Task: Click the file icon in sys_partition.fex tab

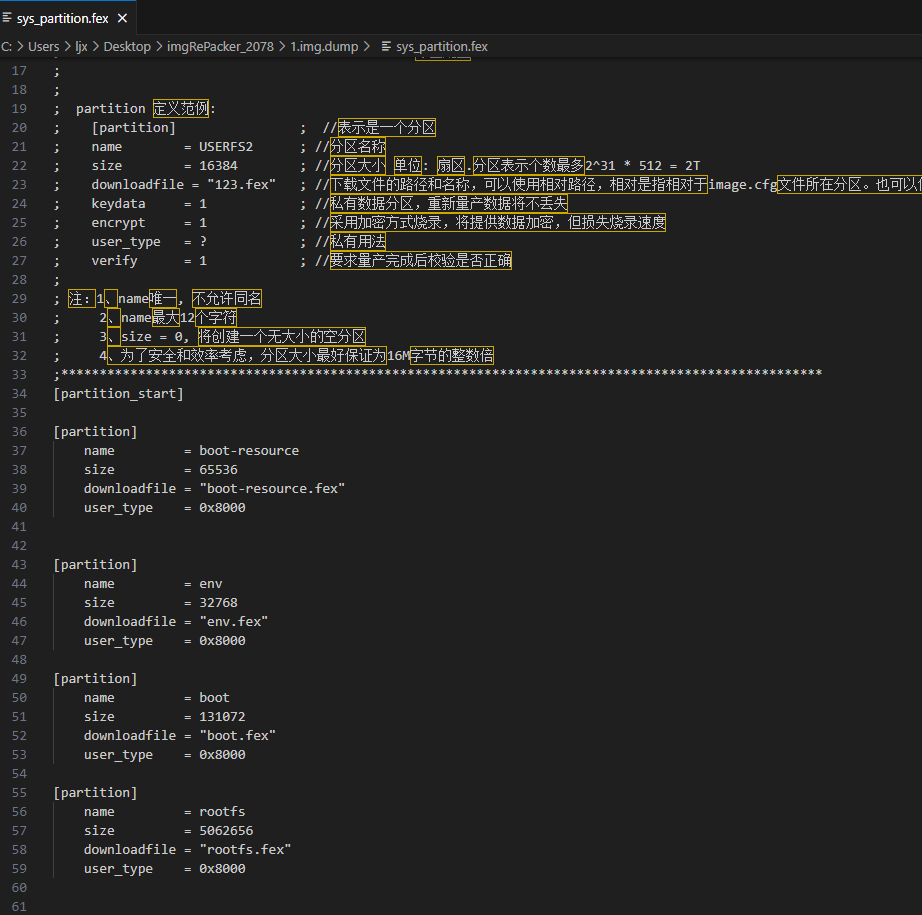Action: click(x=7, y=18)
